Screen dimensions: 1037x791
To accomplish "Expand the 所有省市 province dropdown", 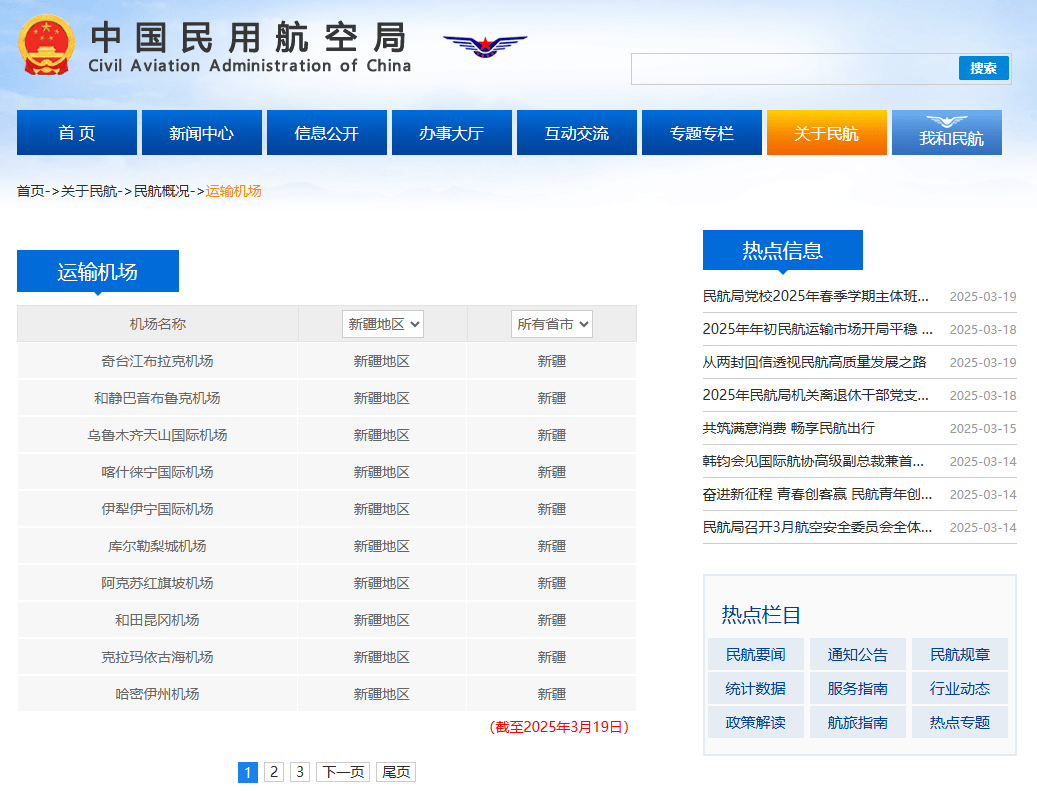I will (x=552, y=324).
